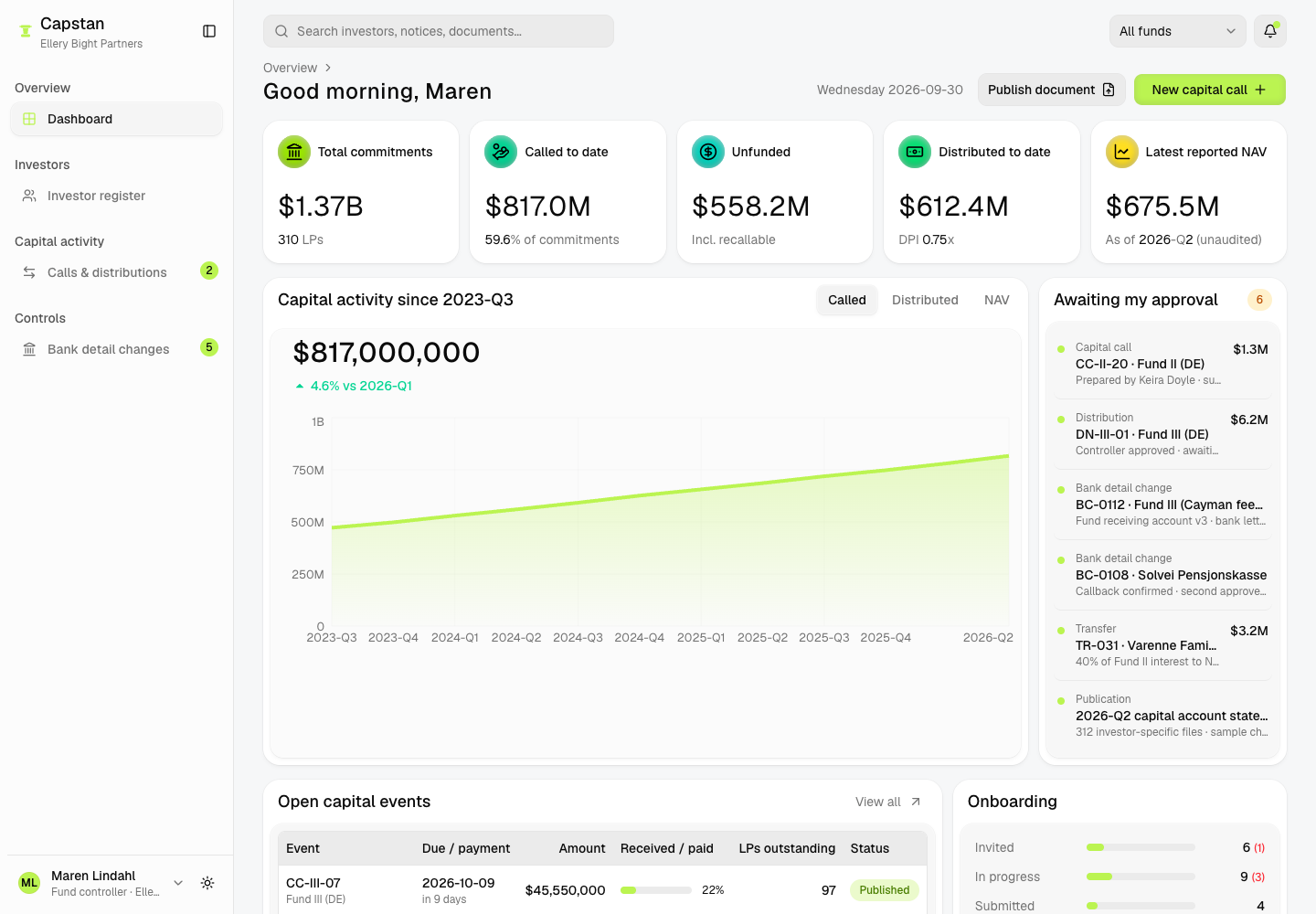The width and height of the screenshot is (1316, 914).
Task: Click the Distributed to date cash icon
Action: pos(915,152)
